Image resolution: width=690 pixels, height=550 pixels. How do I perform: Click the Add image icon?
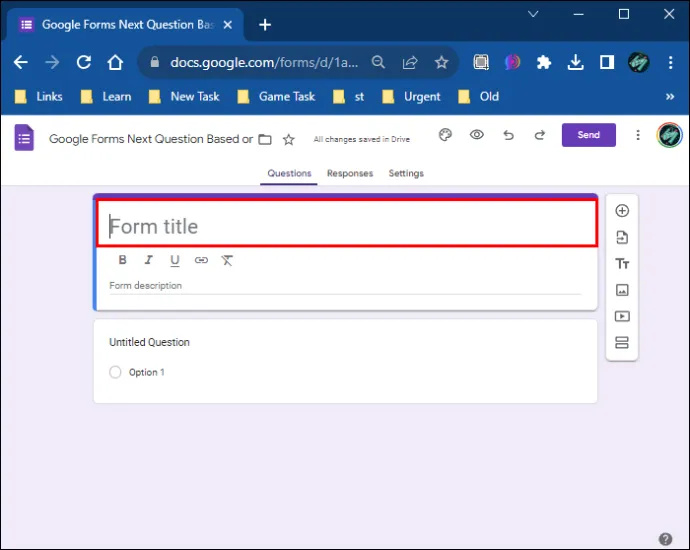(622, 290)
